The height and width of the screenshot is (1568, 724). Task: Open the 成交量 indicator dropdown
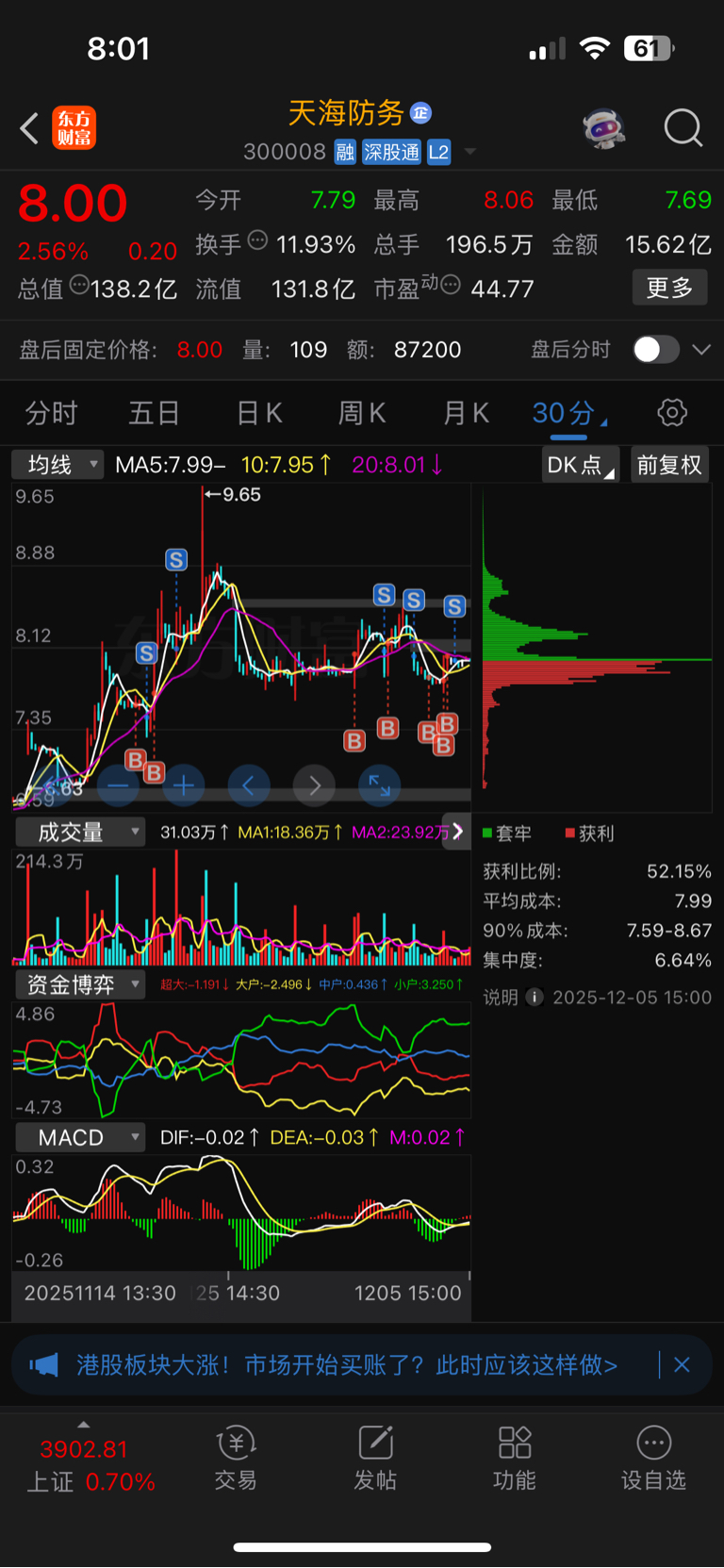pyautogui.click(x=80, y=832)
